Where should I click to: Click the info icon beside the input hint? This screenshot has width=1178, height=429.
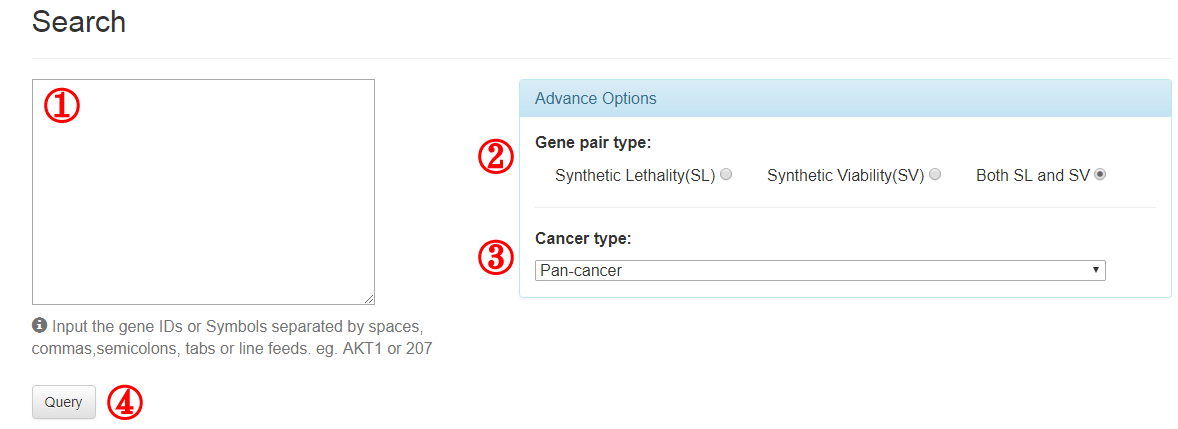point(38,326)
